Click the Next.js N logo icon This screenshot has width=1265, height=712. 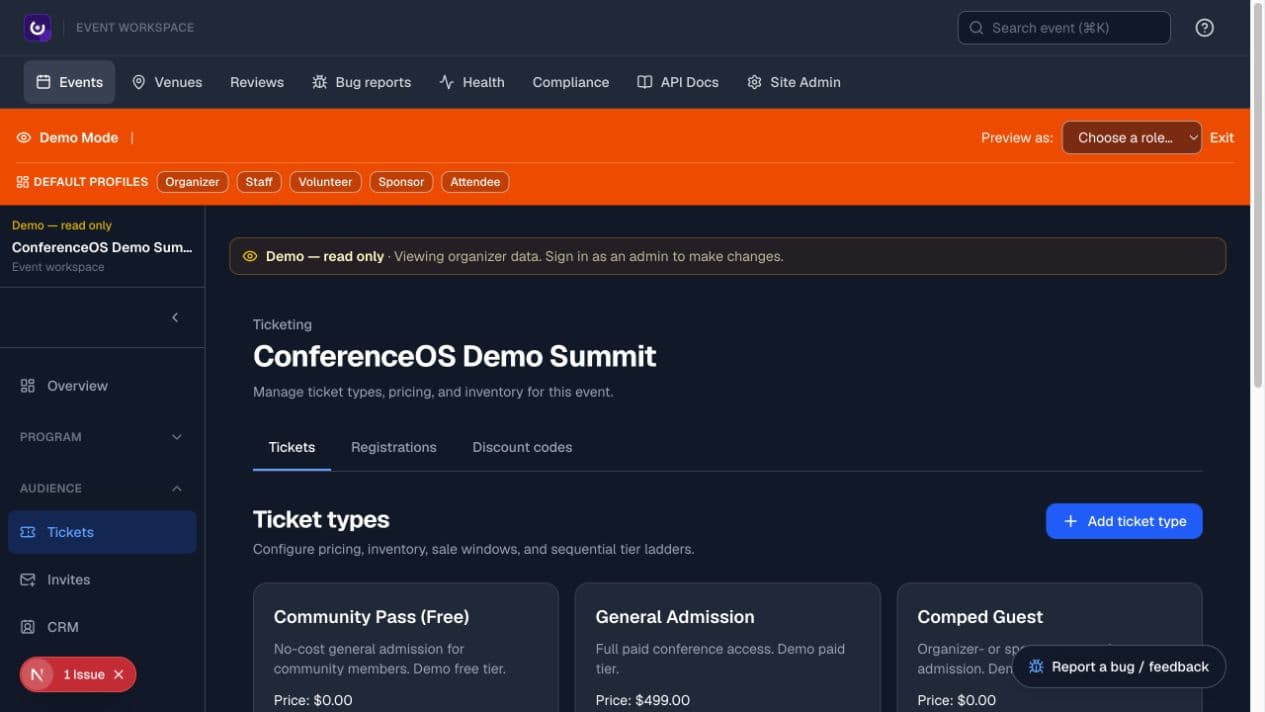[x=37, y=675]
